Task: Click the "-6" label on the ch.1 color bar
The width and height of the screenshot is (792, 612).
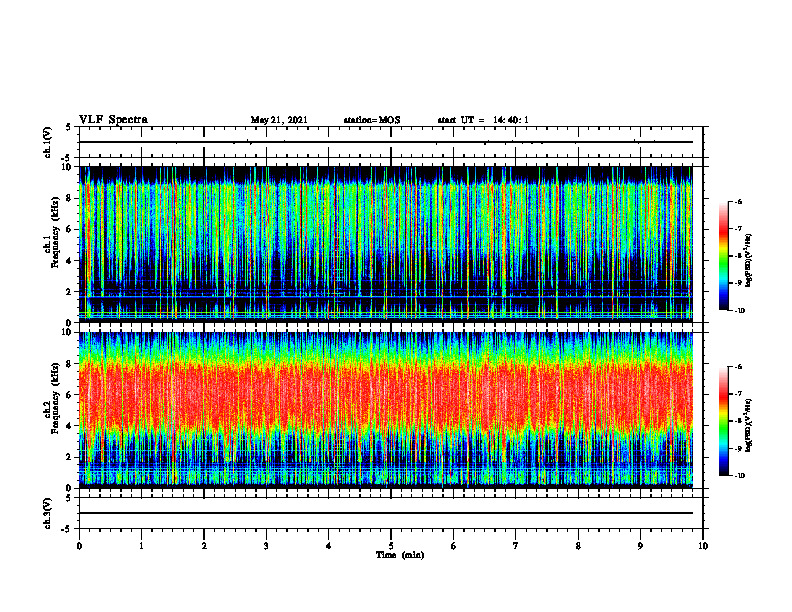Action: click(x=739, y=201)
